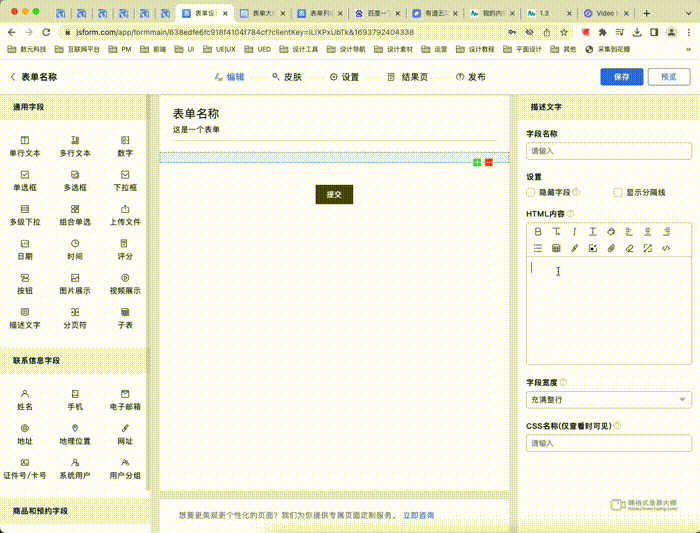Click the 字段名称 input field
This screenshot has height=533, width=700.
tap(609, 151)
